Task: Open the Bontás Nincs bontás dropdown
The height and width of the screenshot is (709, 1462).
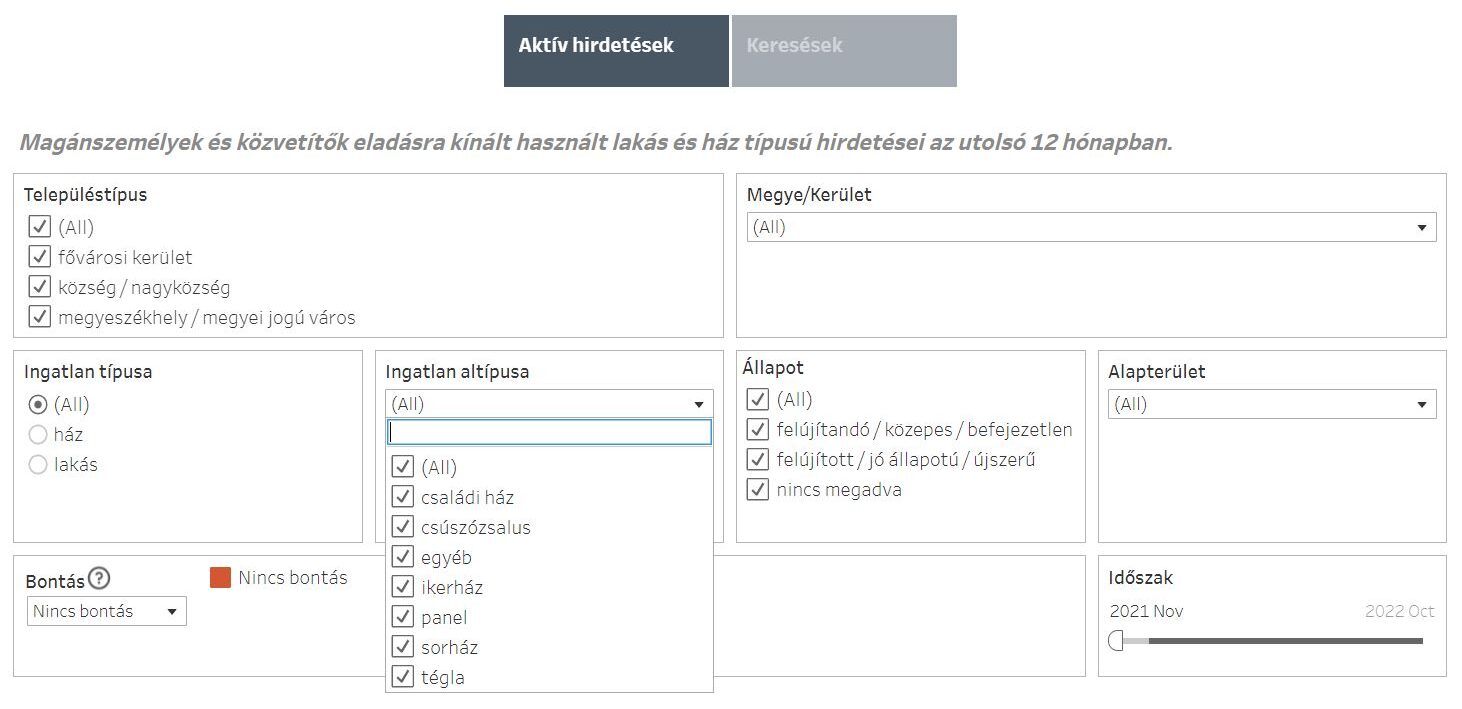Action: click(x=106, y=611)
